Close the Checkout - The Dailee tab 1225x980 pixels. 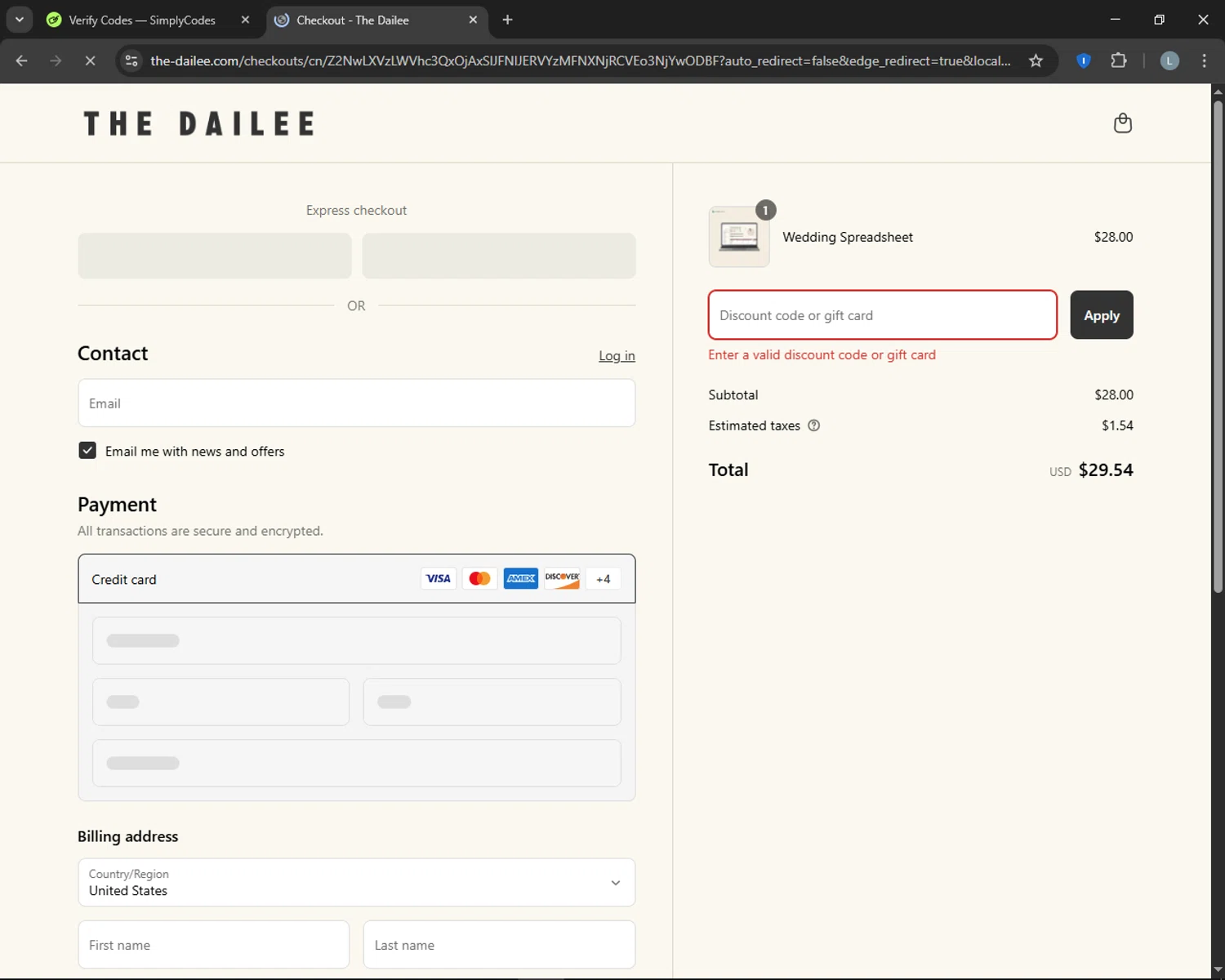[473, 20]
